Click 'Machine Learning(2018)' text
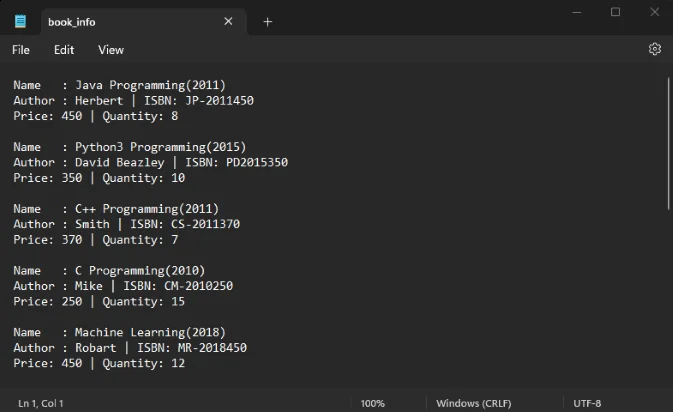The height and width of the screenshot is (412, 673). coord(150,332)
